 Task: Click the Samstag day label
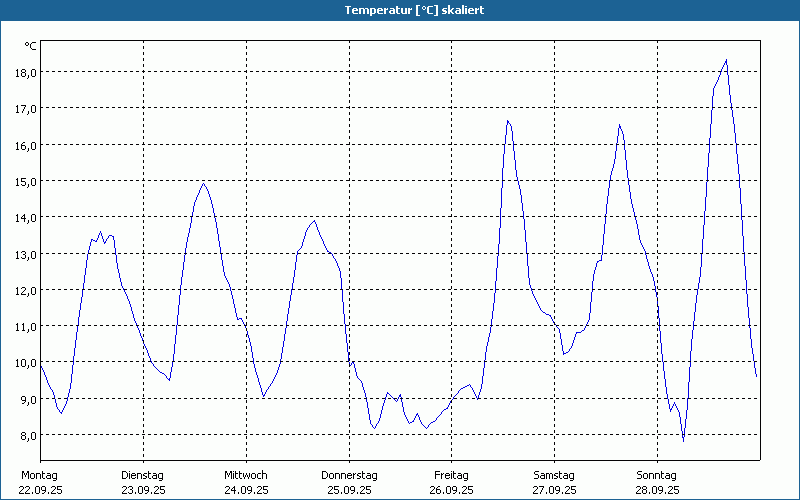554,475
